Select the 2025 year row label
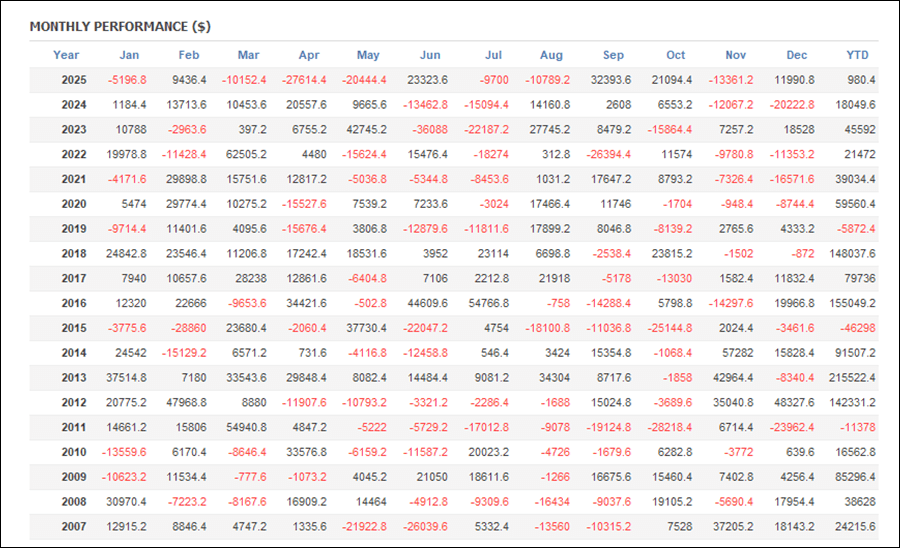The height and width of the screenshot is (548, 900). click(x=72, y=80)
